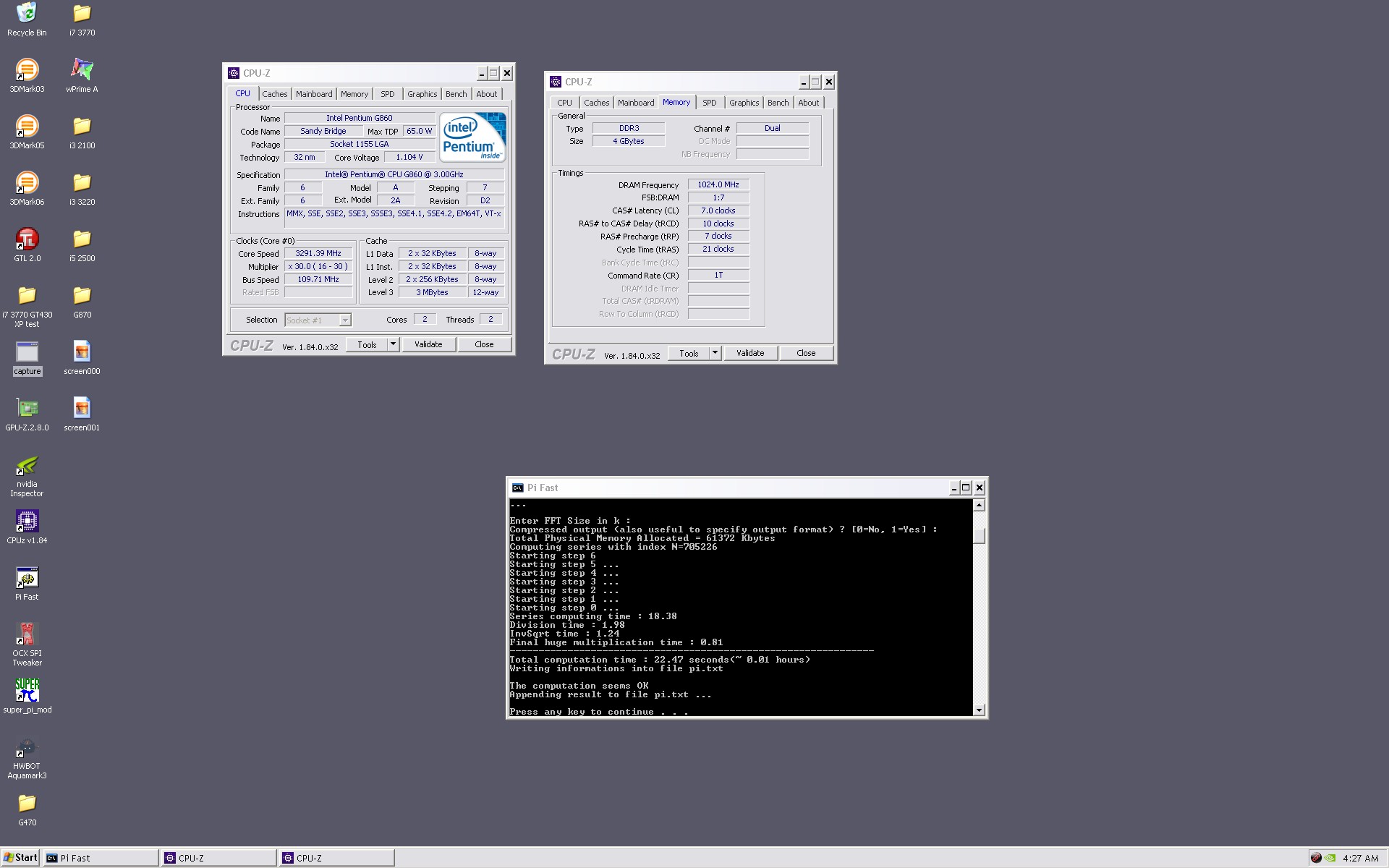Launch the HWBOT Aquamark3 shortcut
The image size is (1389, 868).
point(27,757)
